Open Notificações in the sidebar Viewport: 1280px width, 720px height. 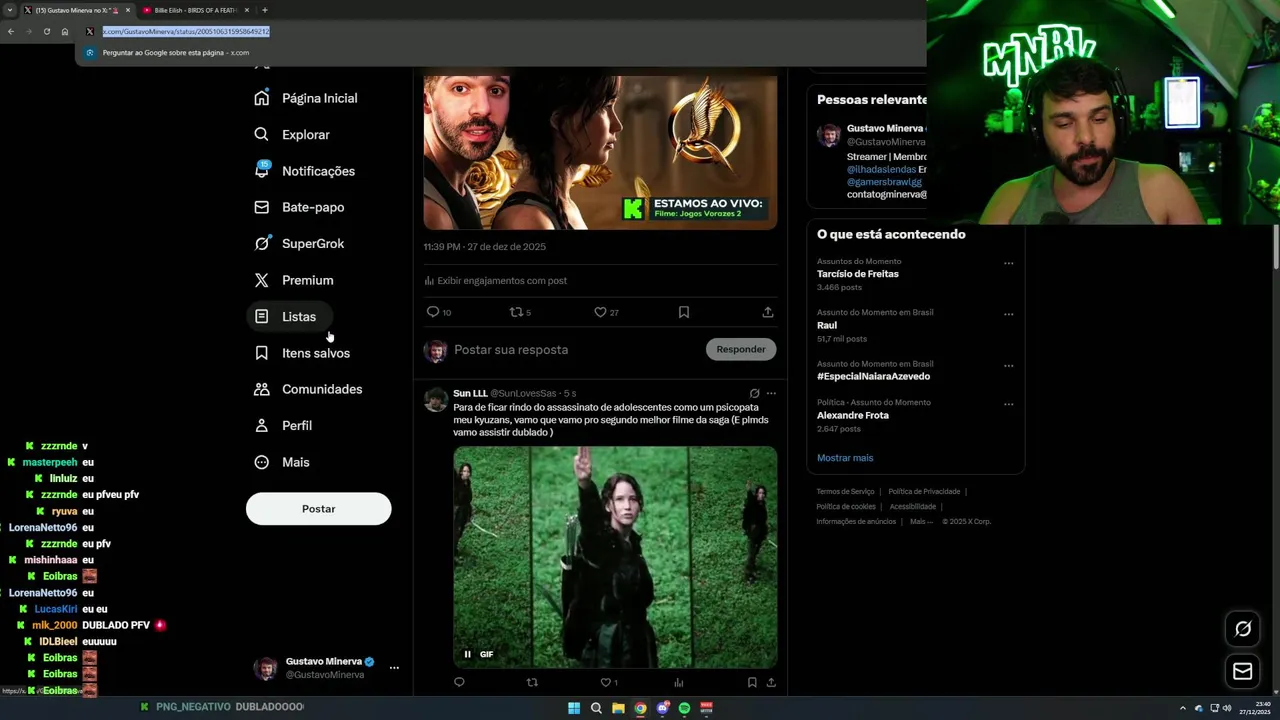tap(305, 171)
